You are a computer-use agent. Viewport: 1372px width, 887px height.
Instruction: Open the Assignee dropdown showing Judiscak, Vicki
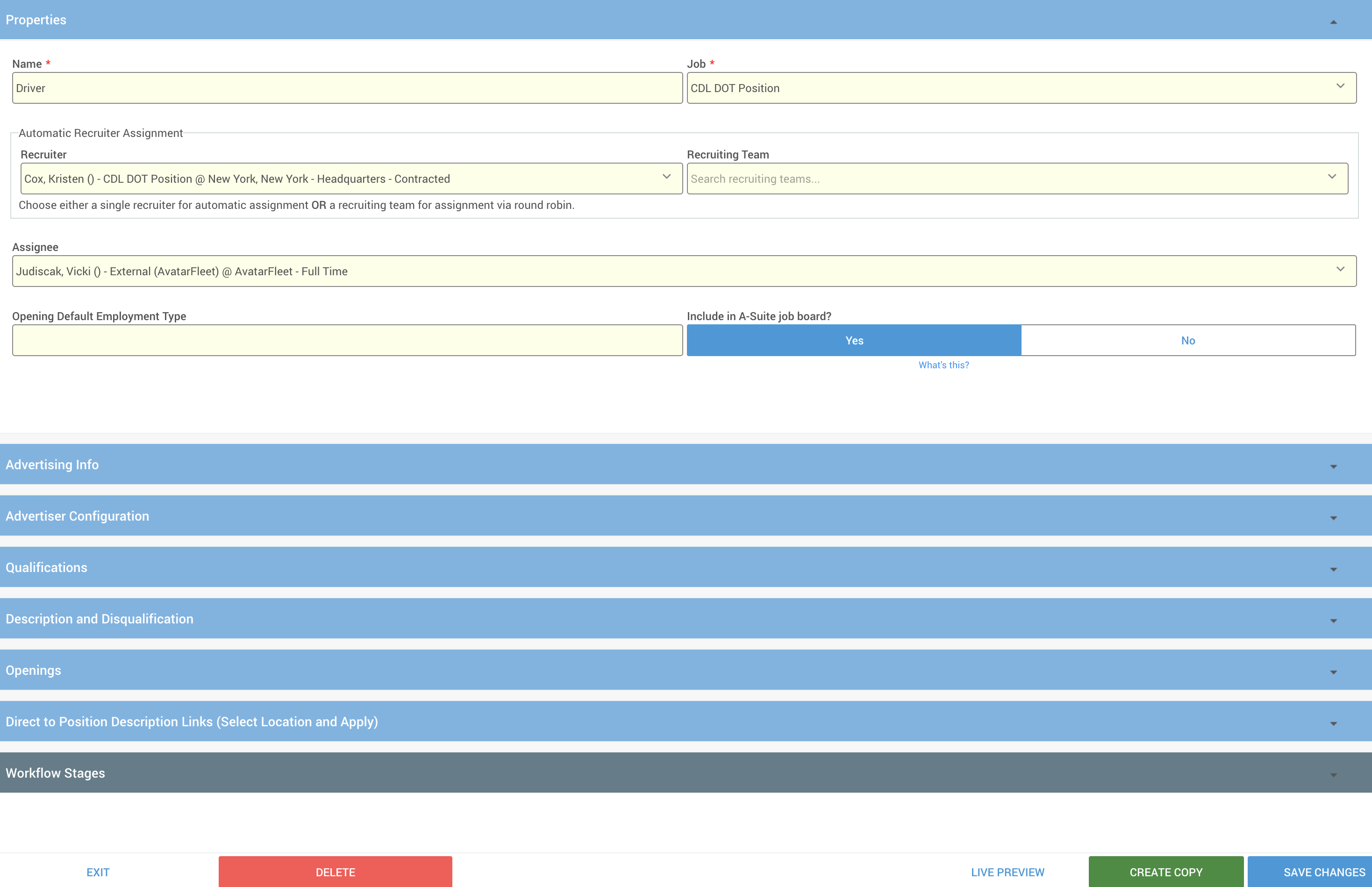684,271
